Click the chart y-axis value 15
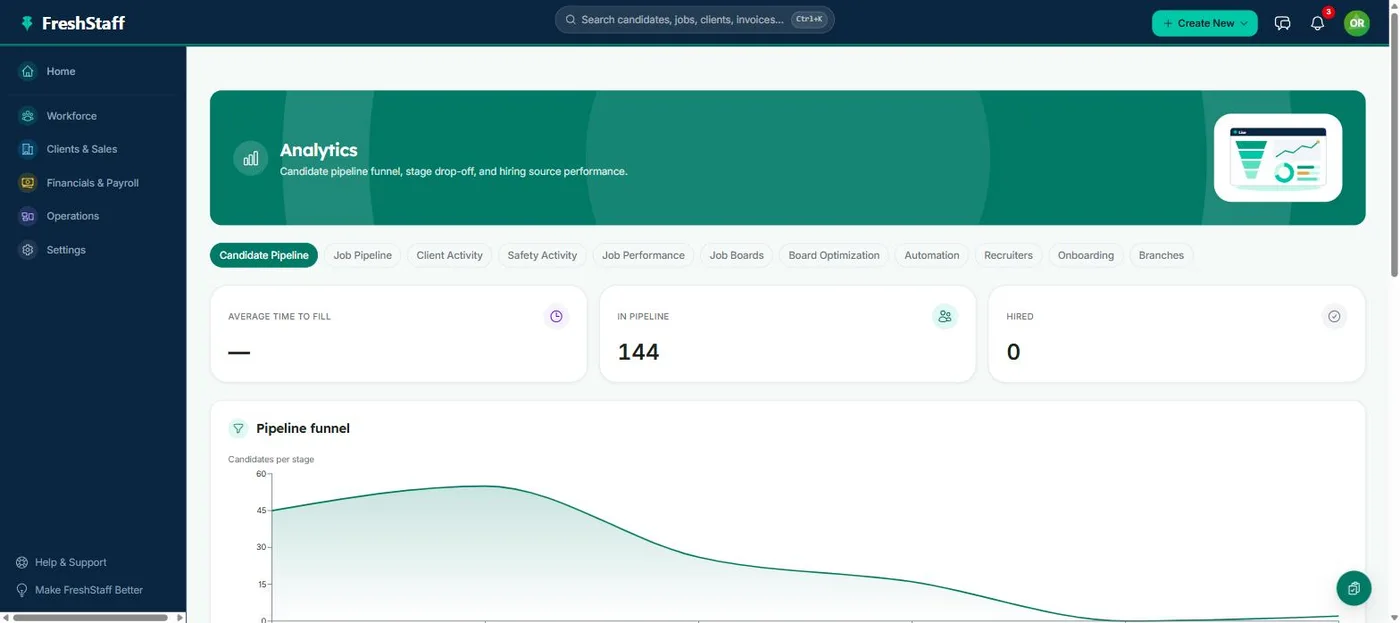Screen dimensions: 1400x623 coord(262,584)
